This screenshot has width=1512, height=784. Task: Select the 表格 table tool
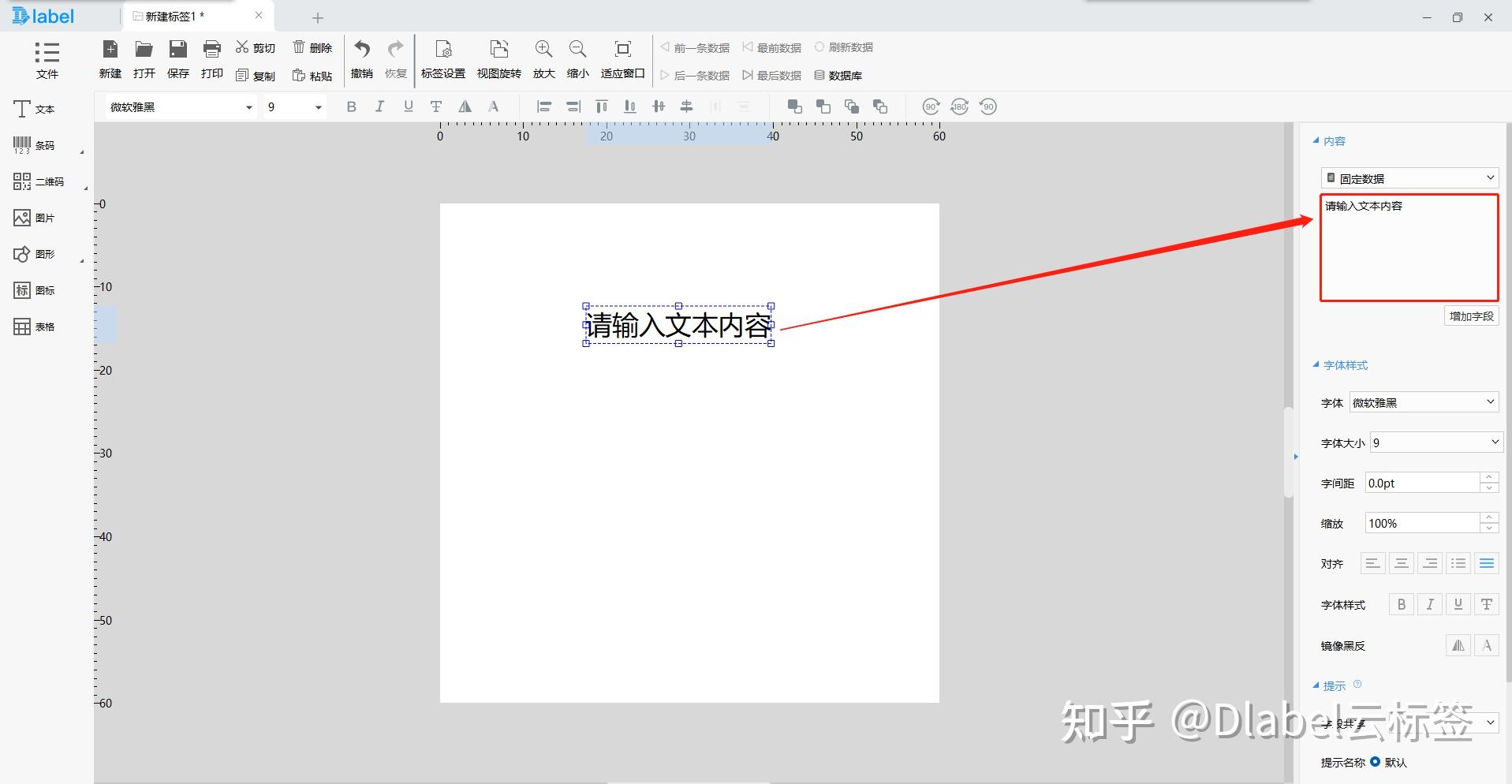(35, 327)
